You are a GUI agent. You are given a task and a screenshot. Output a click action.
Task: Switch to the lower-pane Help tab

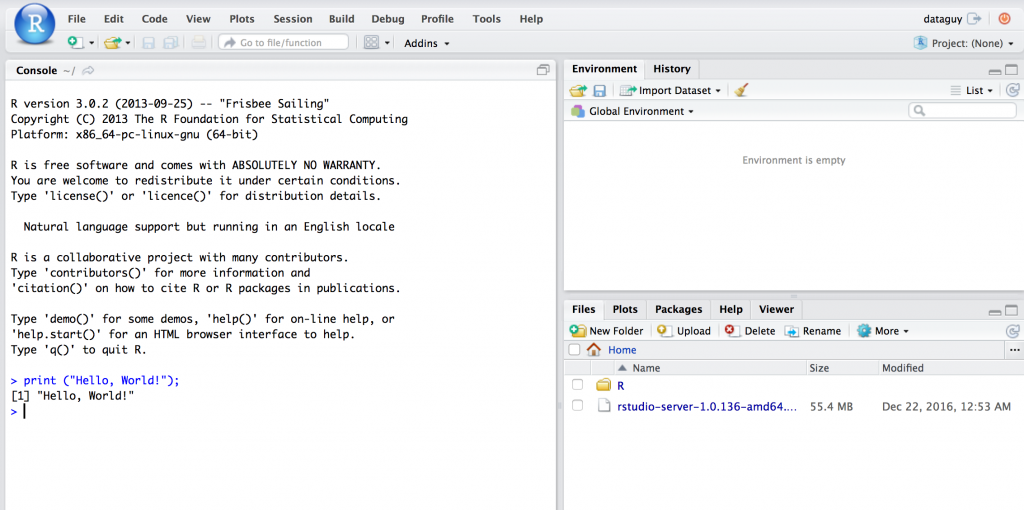[731, 309]
